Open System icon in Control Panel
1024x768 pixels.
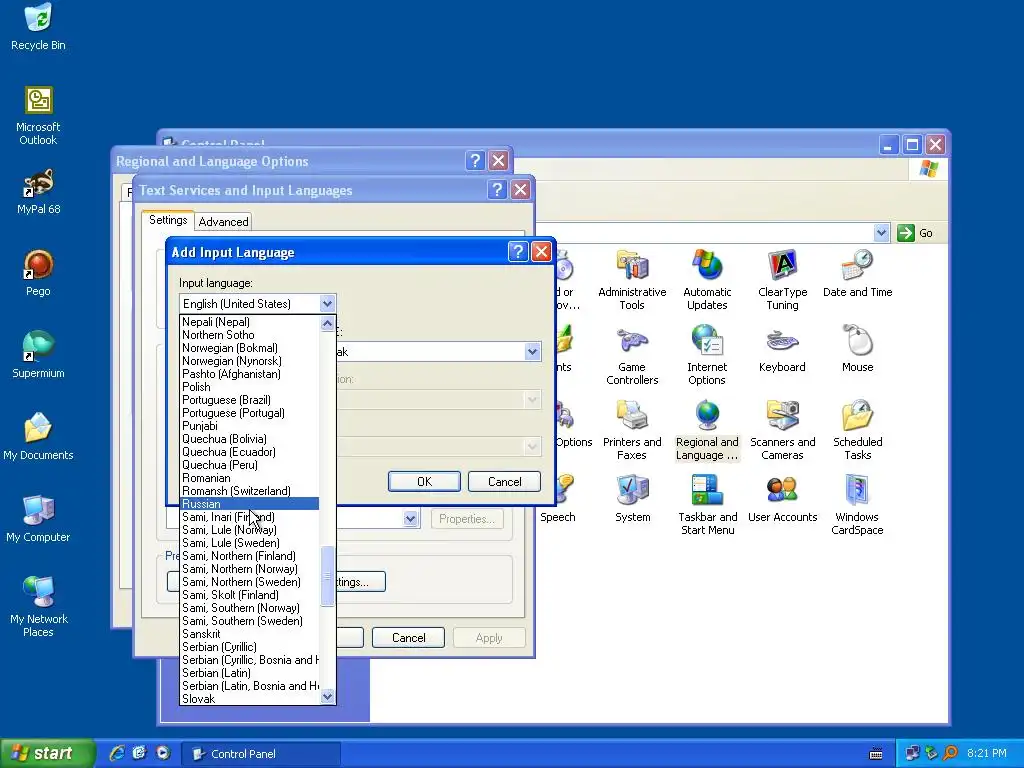click(632, 498)
